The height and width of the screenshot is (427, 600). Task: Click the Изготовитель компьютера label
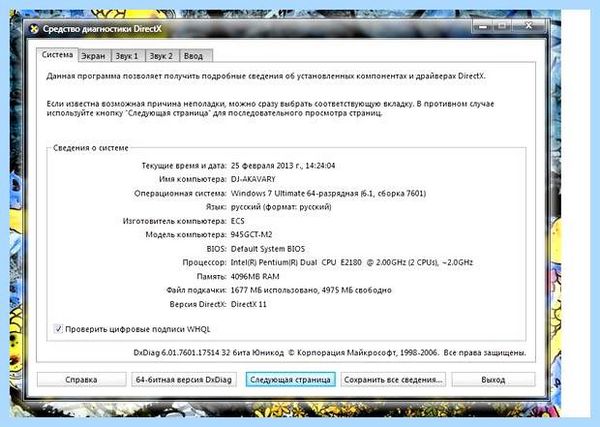pyautogui.click(x=174, y=221)
